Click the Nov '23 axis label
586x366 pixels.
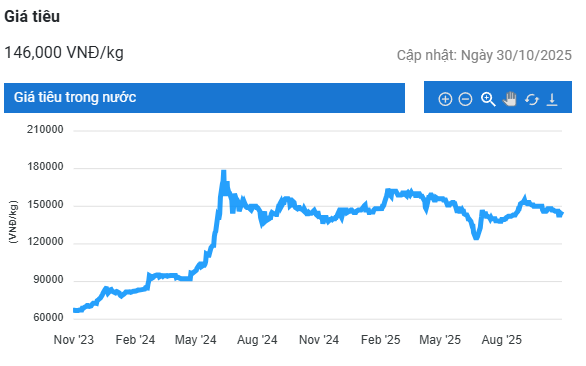click(74, 339)
